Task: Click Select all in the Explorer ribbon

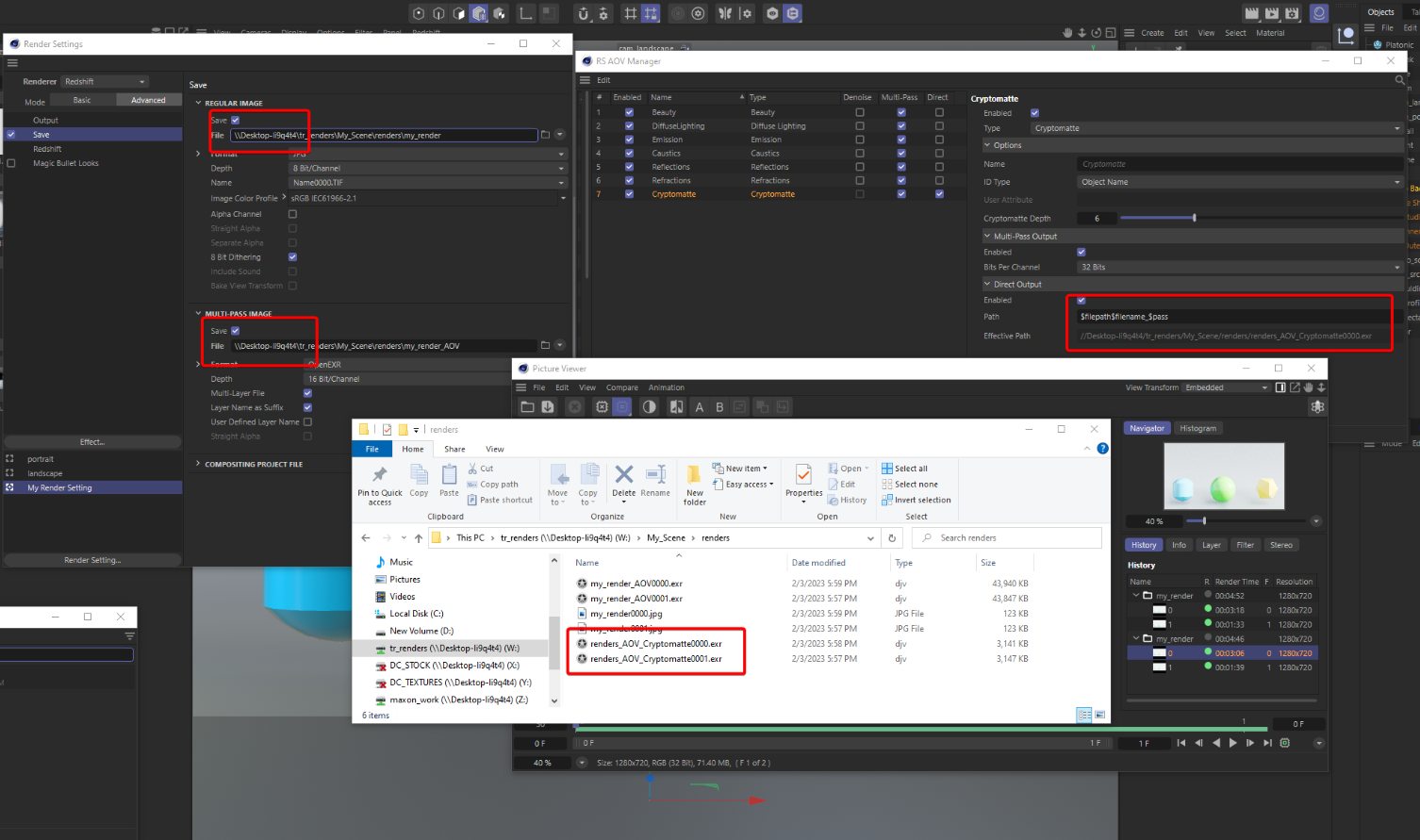Action: 907,468
